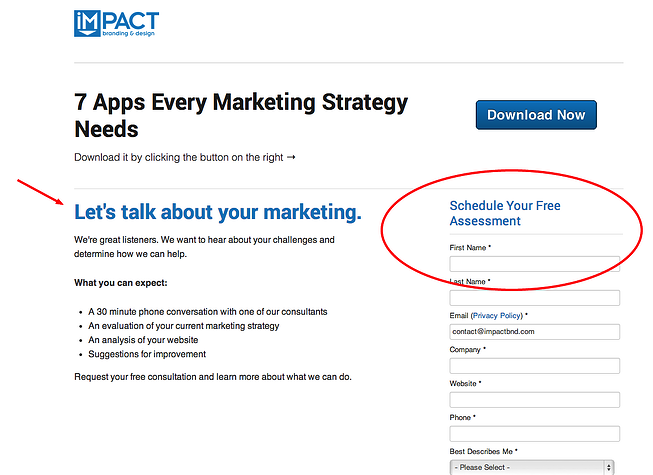Image resolution: width=653 pixels, height=475 pixels.
Task: Open the Best Describes Me dropdown
Action: (x=532, y=467)
